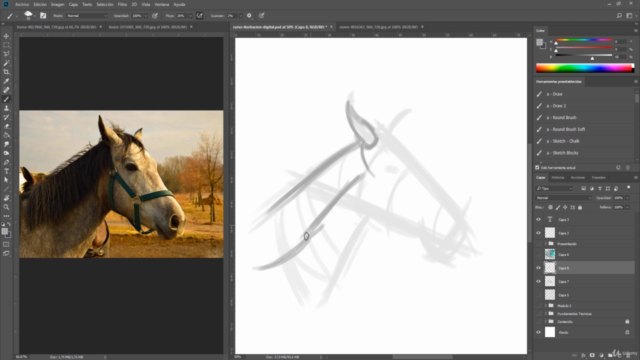Open the Ventana menu
The image size is (640, 360).
(162, 4)
